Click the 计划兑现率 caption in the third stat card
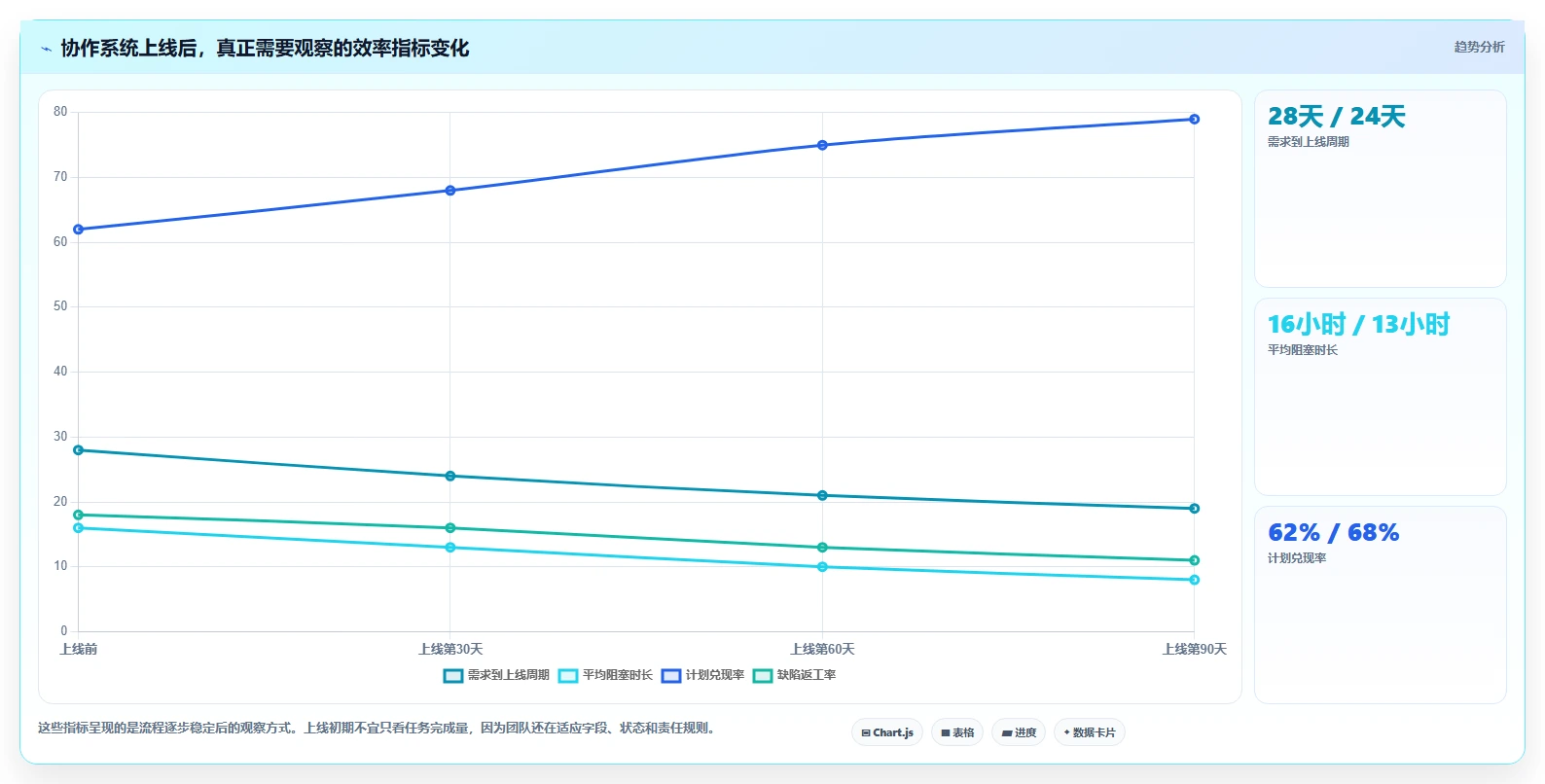Image resolution: width=1545 pixels, height=784 pixels. pos(1296,558)
